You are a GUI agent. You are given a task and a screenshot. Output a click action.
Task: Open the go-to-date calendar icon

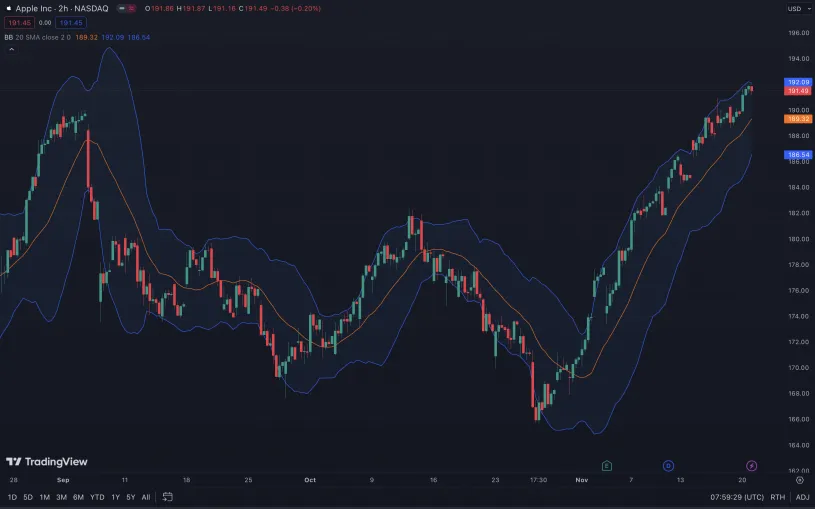coord(168,497)
